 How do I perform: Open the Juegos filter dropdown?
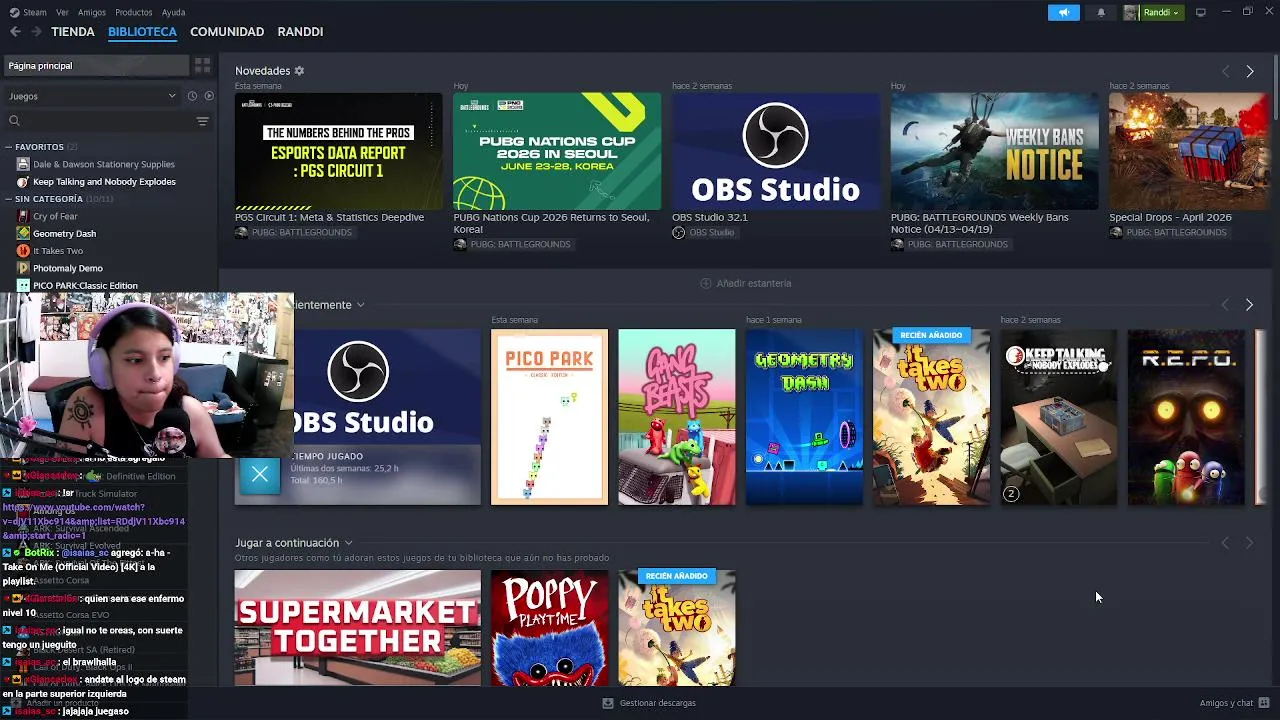(92, 96)
